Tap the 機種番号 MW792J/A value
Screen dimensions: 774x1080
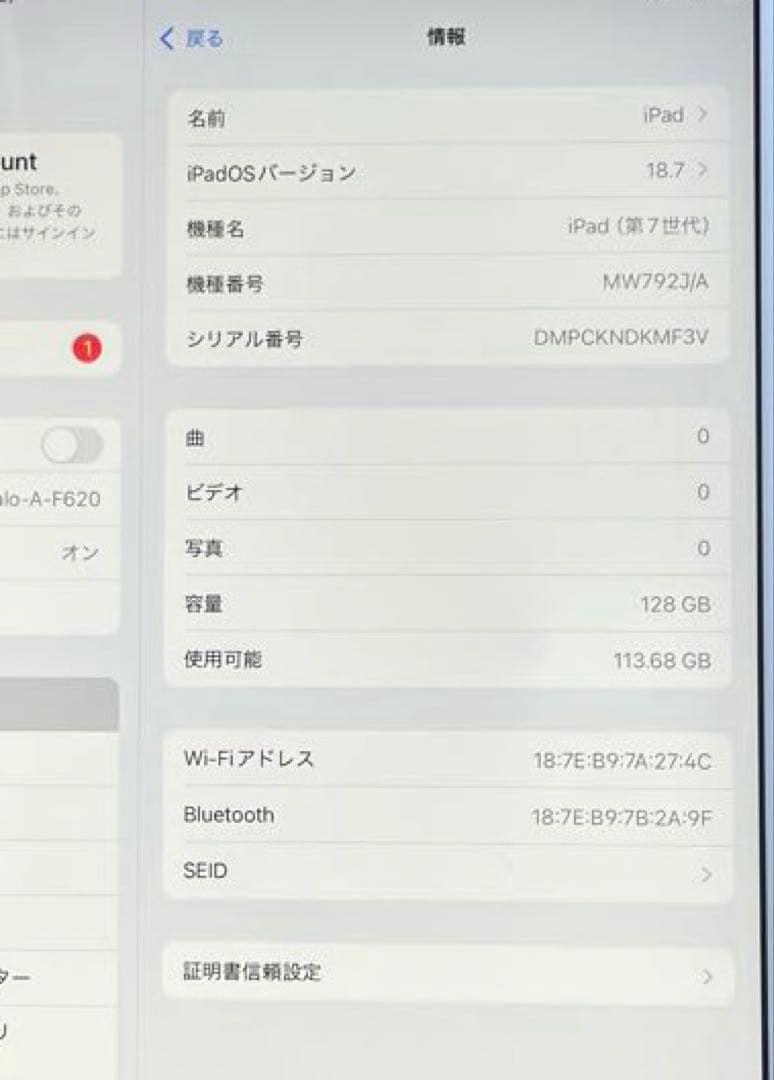click(655, 282)
